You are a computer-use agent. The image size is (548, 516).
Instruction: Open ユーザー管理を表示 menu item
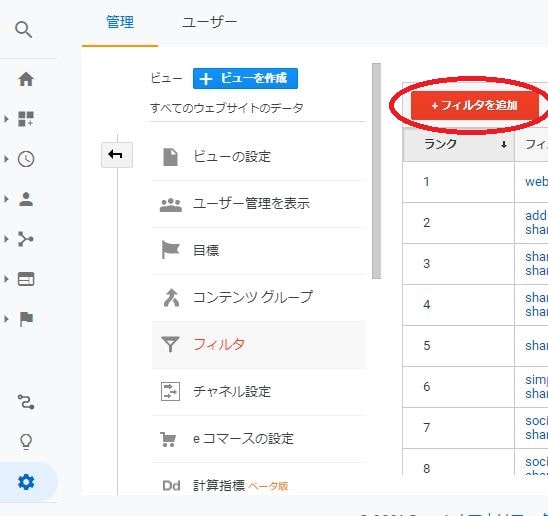pyautogui.click(x=259, y=204)
